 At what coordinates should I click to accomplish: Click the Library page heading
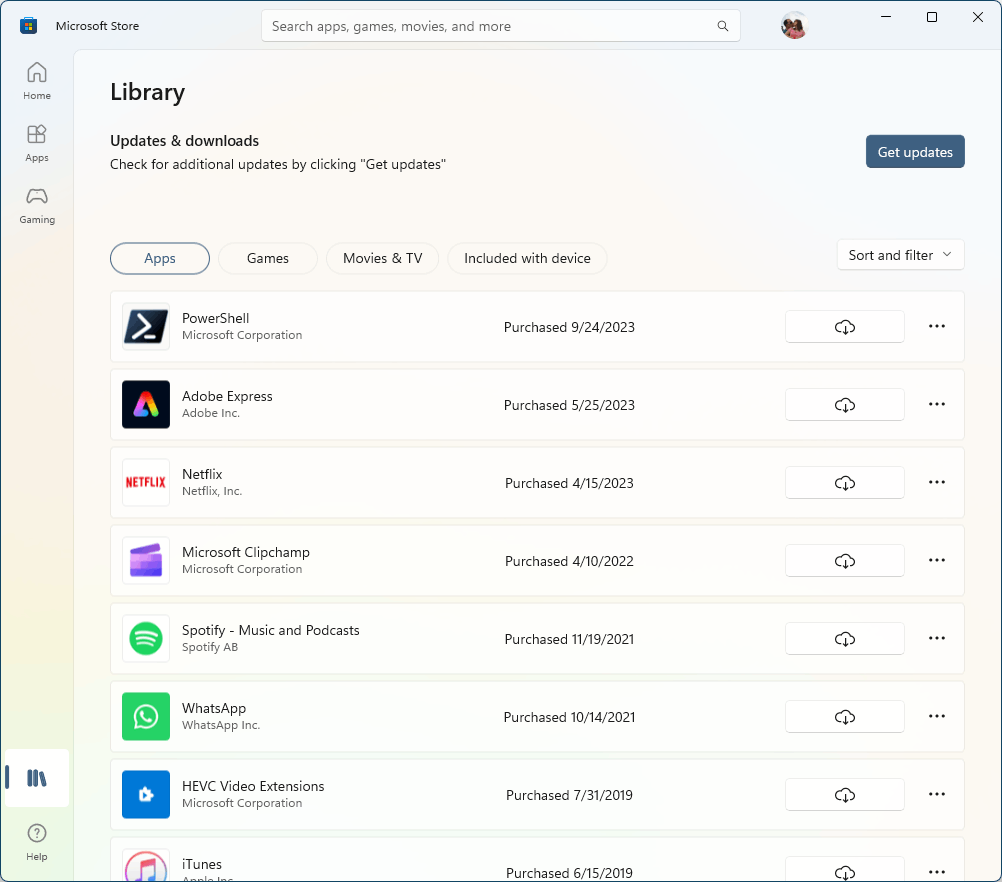pyautogui.click(x=147, y=92)
